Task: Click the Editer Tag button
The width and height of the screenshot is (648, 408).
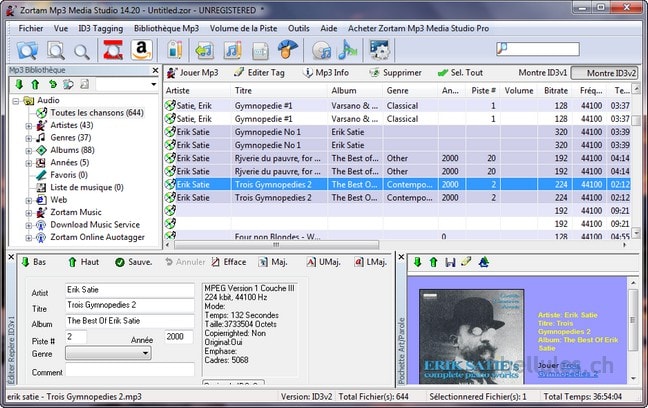Action: [x=259, y=73]
